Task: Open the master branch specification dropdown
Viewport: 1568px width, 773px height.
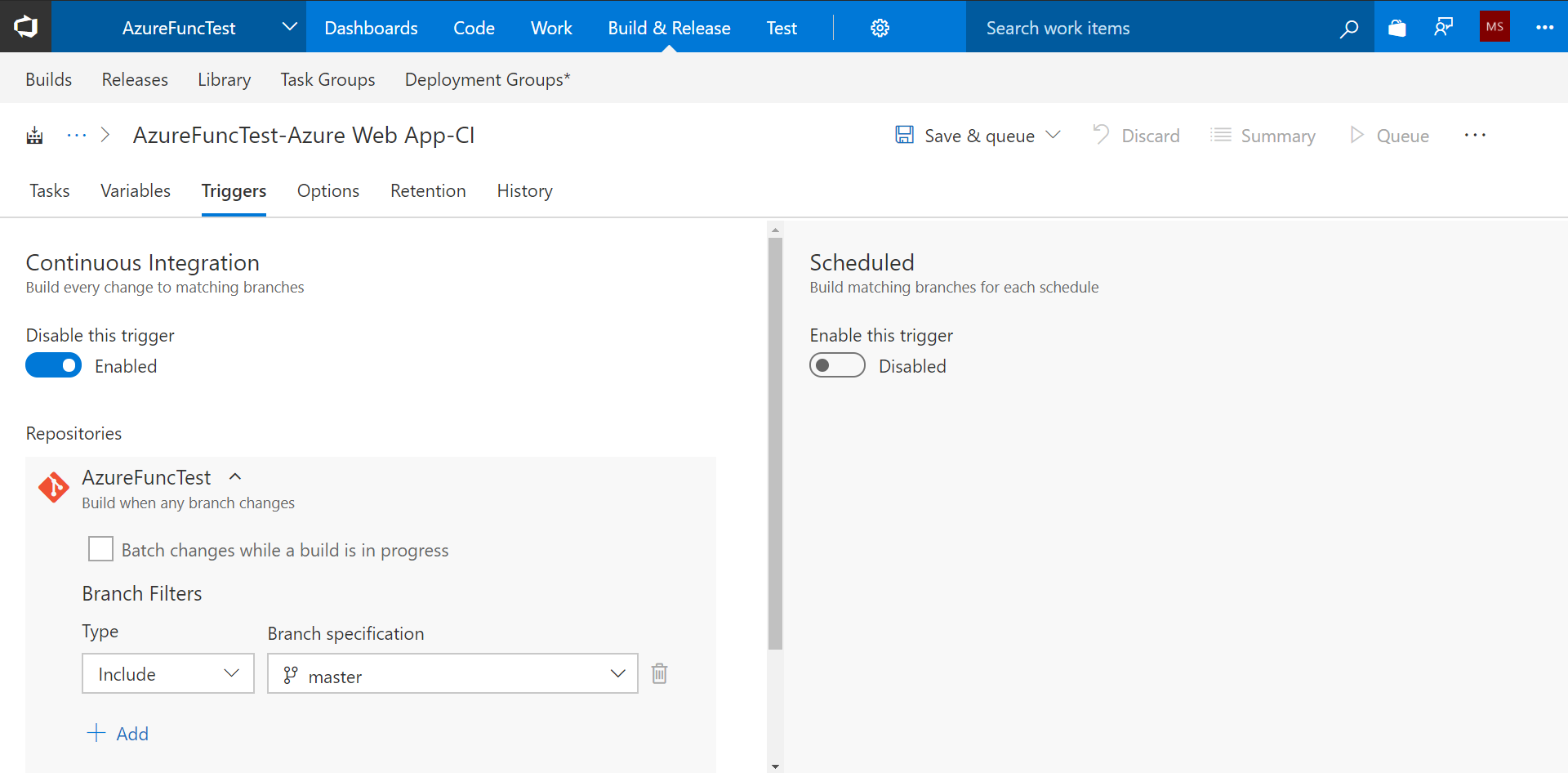Action: coord(452,673)
